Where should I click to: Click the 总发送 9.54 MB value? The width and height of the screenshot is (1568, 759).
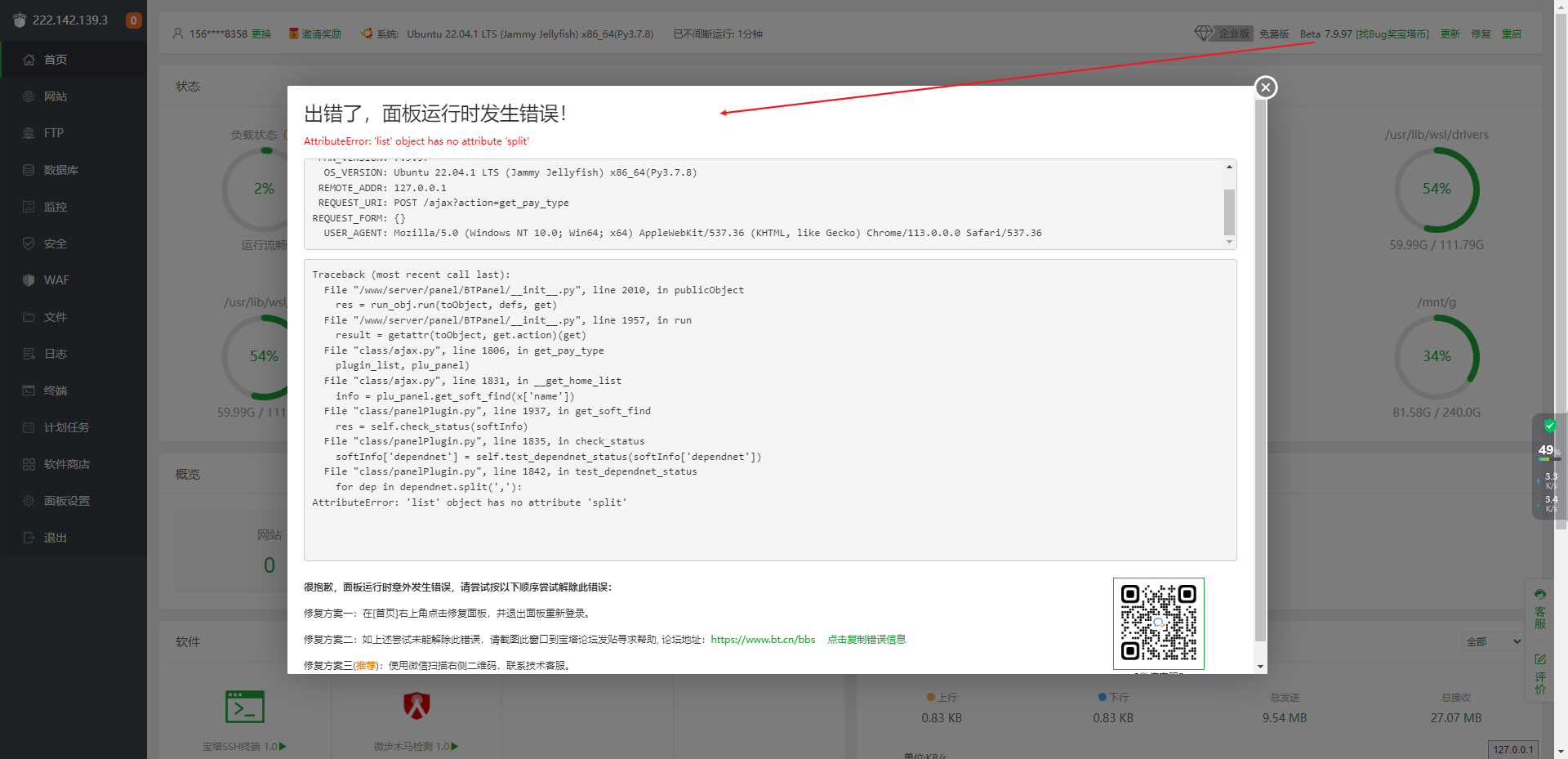(x=1285, y=718)
